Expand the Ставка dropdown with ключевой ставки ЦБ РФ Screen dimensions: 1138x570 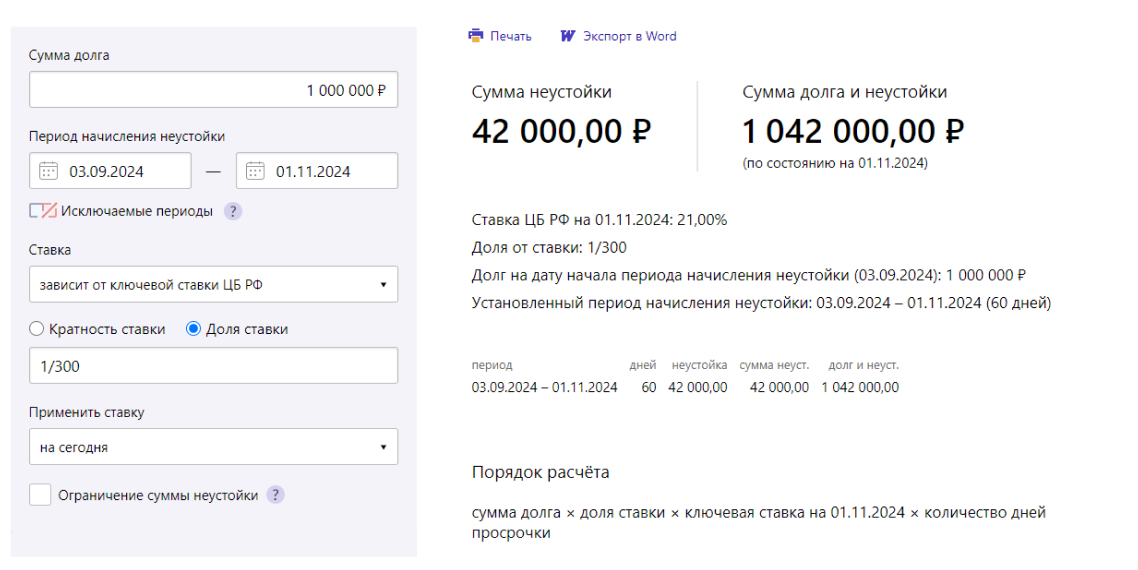(x=213, y=284)
